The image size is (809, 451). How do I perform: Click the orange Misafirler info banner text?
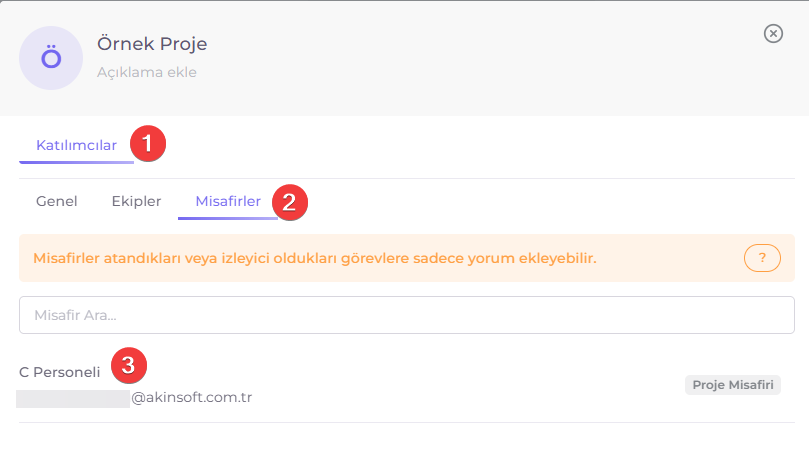tap(315, 258)
